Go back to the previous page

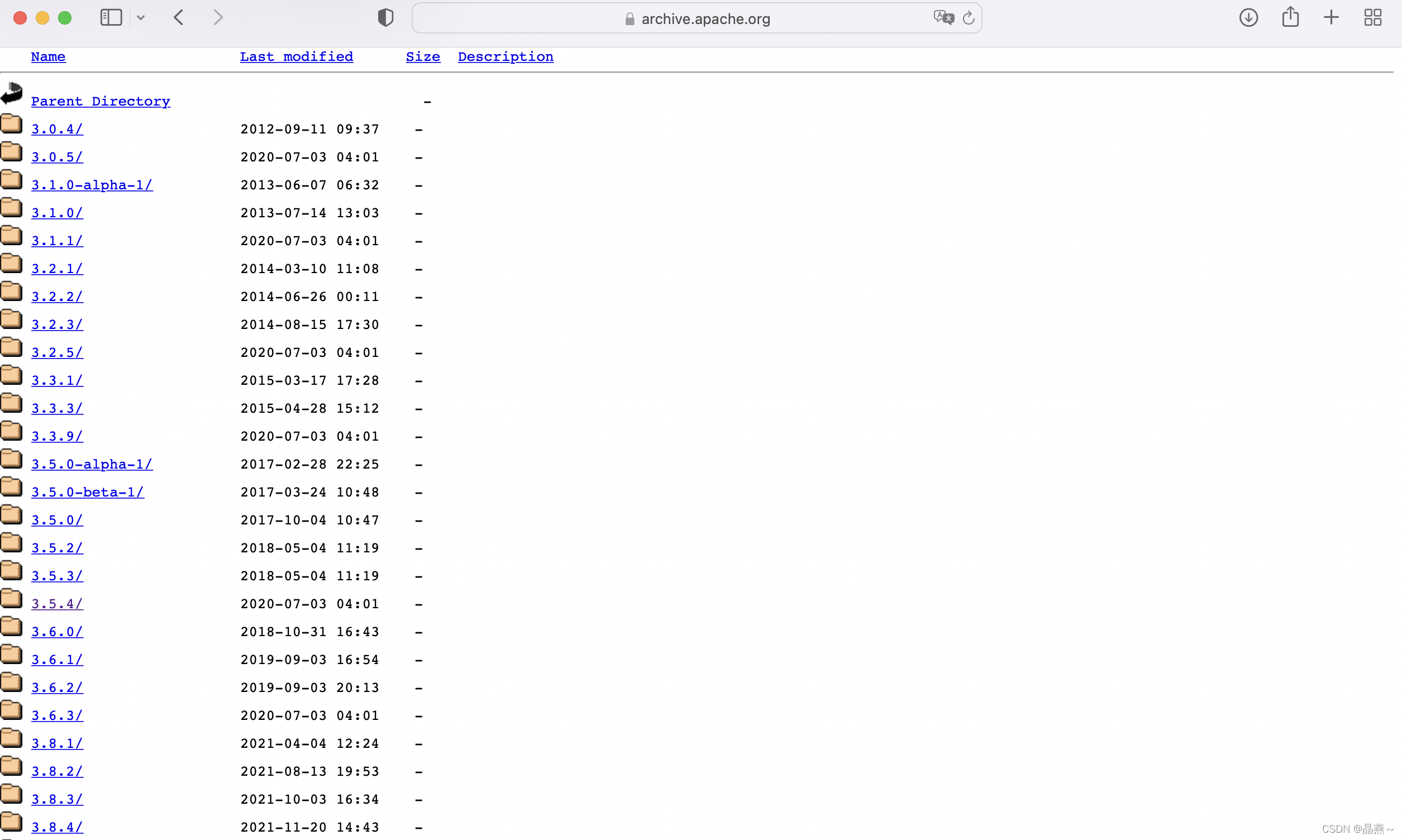[179, 17]
